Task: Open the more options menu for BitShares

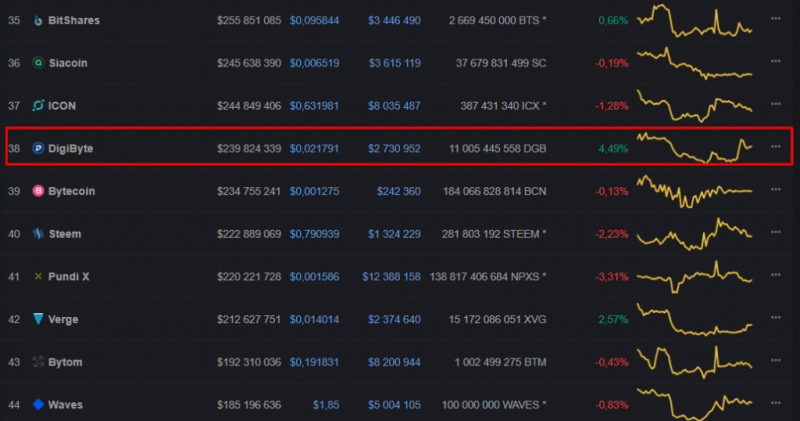Action: coord(776,18)
